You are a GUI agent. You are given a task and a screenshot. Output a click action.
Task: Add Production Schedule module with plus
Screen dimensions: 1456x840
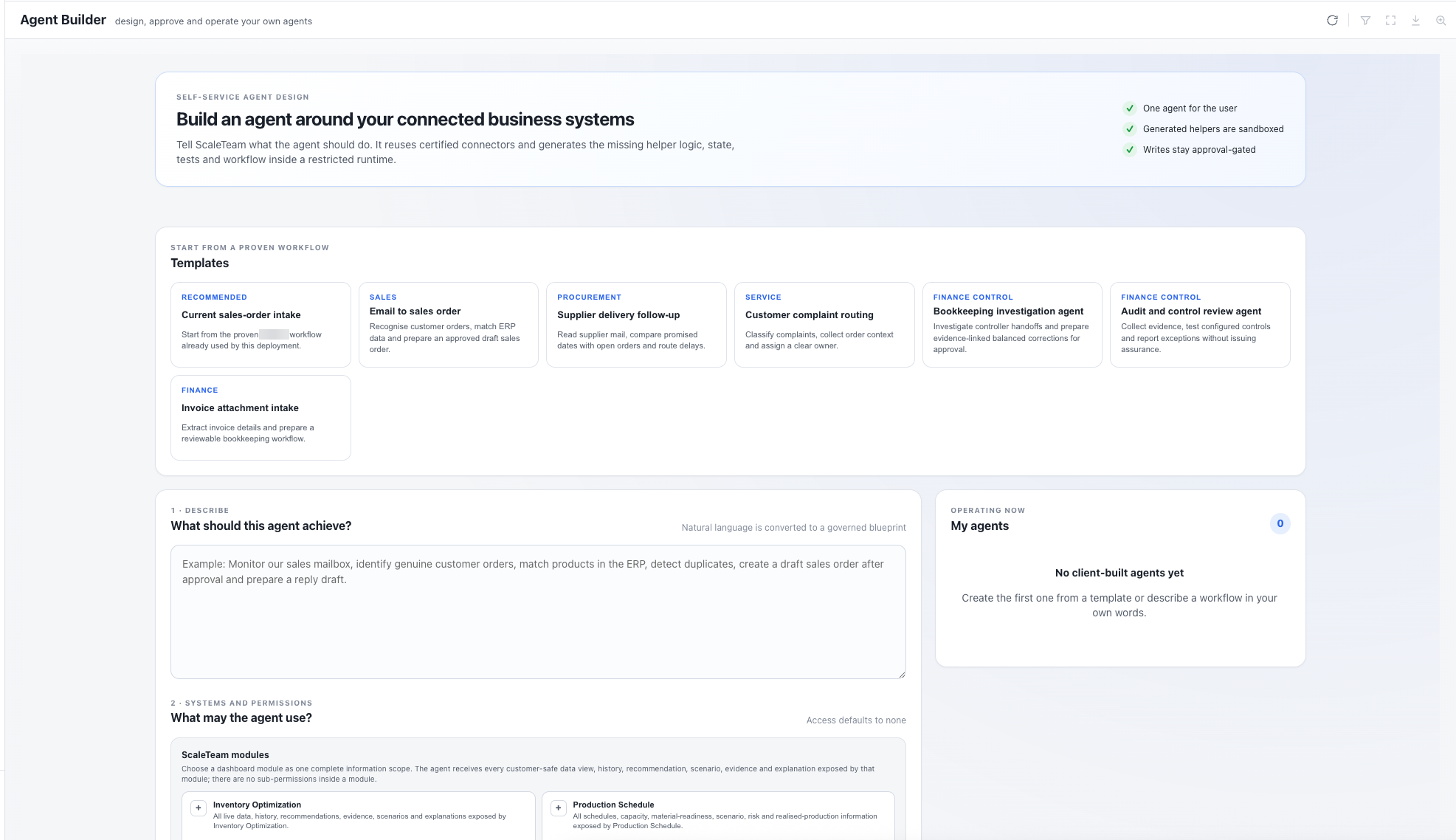tap(559, 808)
